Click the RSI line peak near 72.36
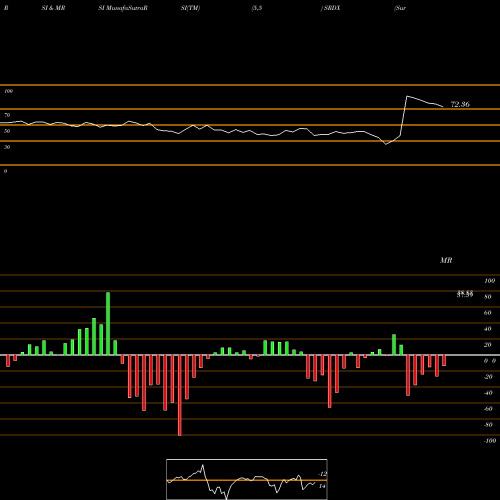Image resolution: width=500 pixels, height=500 pixels. [407, 96]
